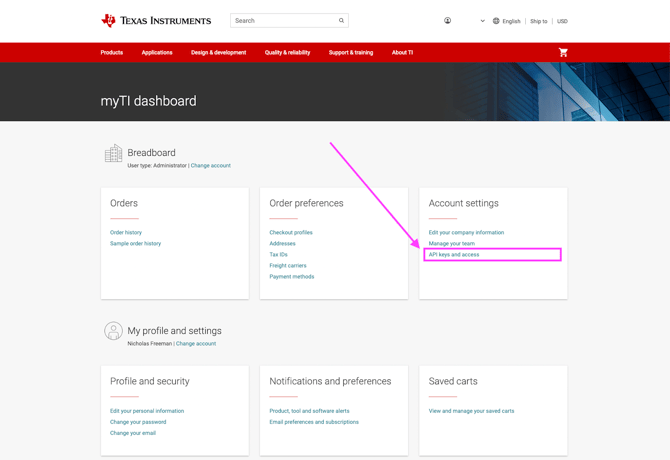Screen dimensions: 670x460
Task: Open Manage your team link
Action: (x=452, y=244)
